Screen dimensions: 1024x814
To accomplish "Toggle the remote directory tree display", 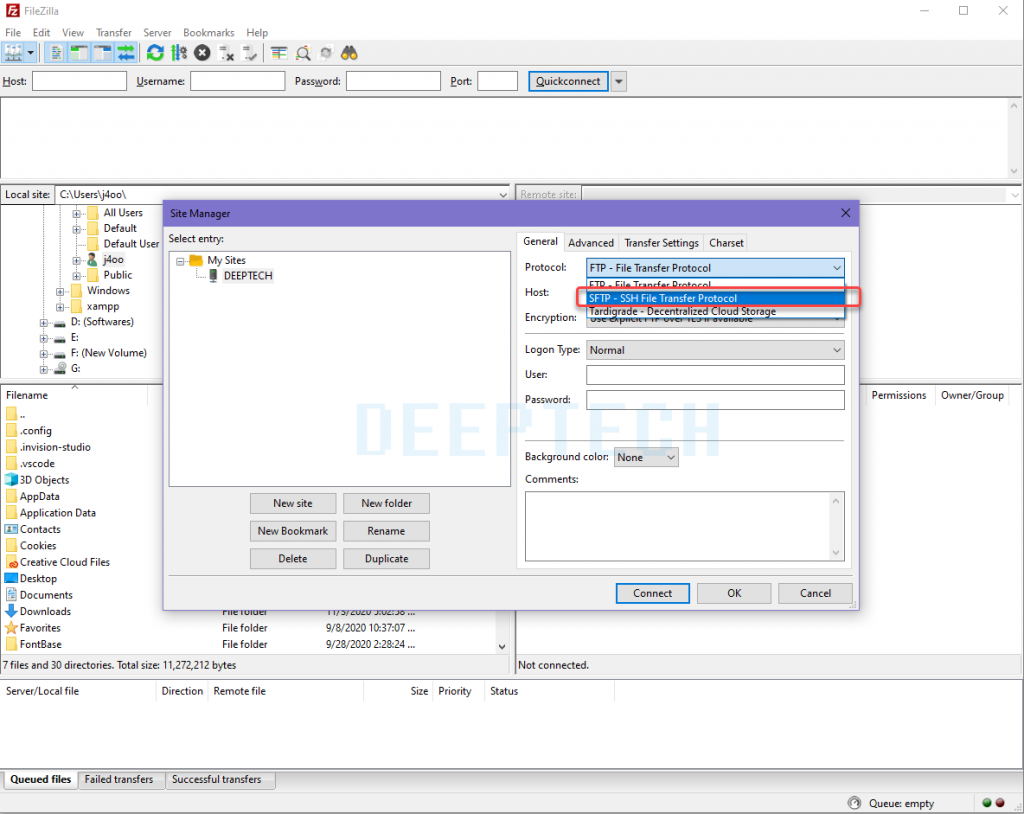I will [x=103, y=53].
